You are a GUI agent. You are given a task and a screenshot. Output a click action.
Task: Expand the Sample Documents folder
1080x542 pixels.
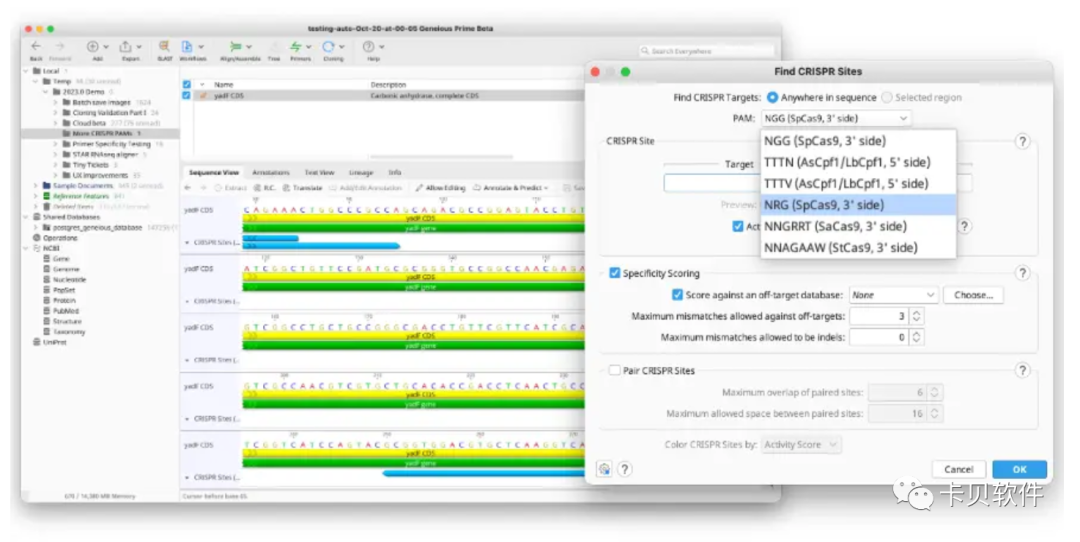coord(35,185)
